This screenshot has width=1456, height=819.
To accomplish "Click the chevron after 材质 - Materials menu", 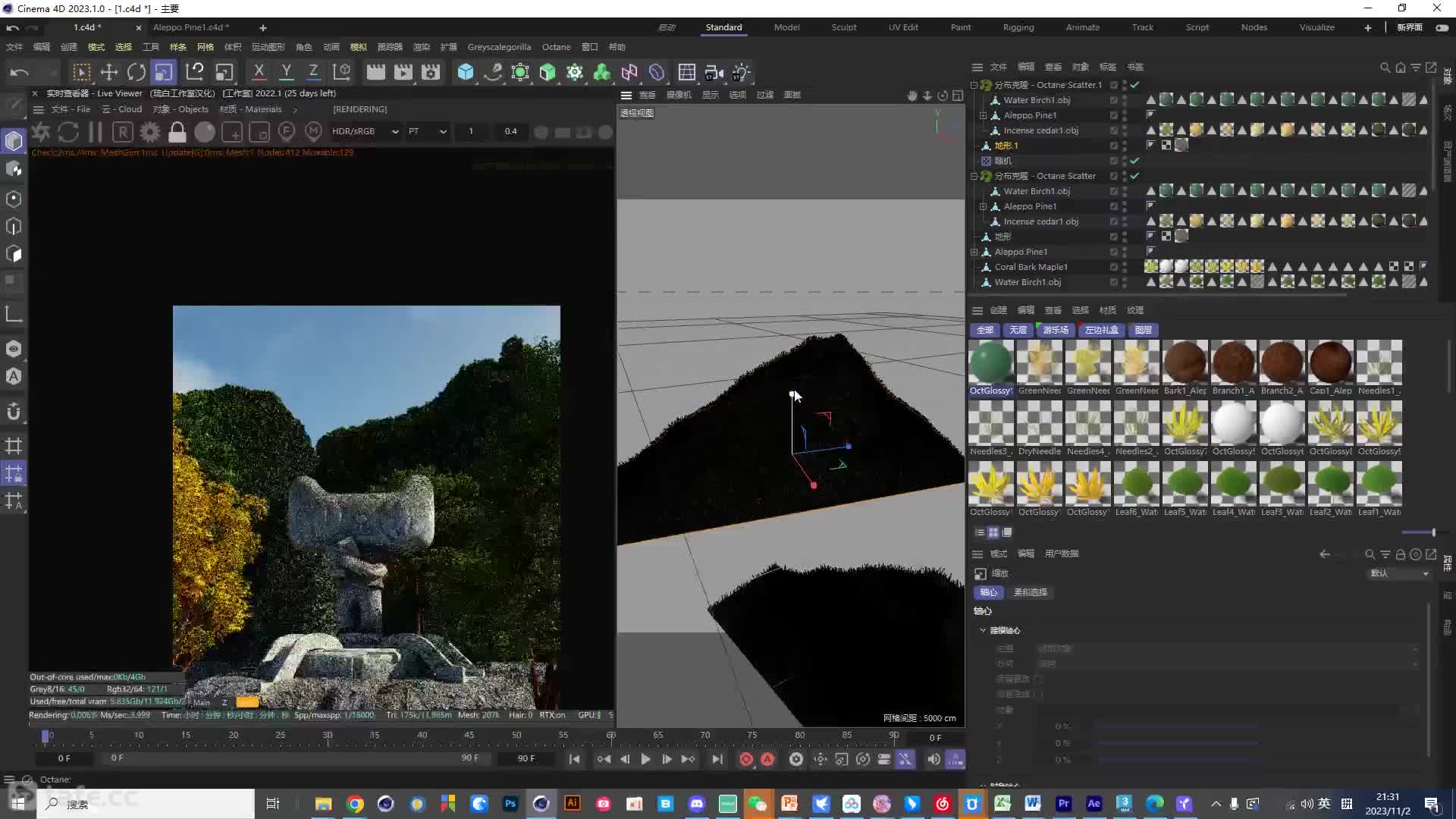I will tap(295, 110).
